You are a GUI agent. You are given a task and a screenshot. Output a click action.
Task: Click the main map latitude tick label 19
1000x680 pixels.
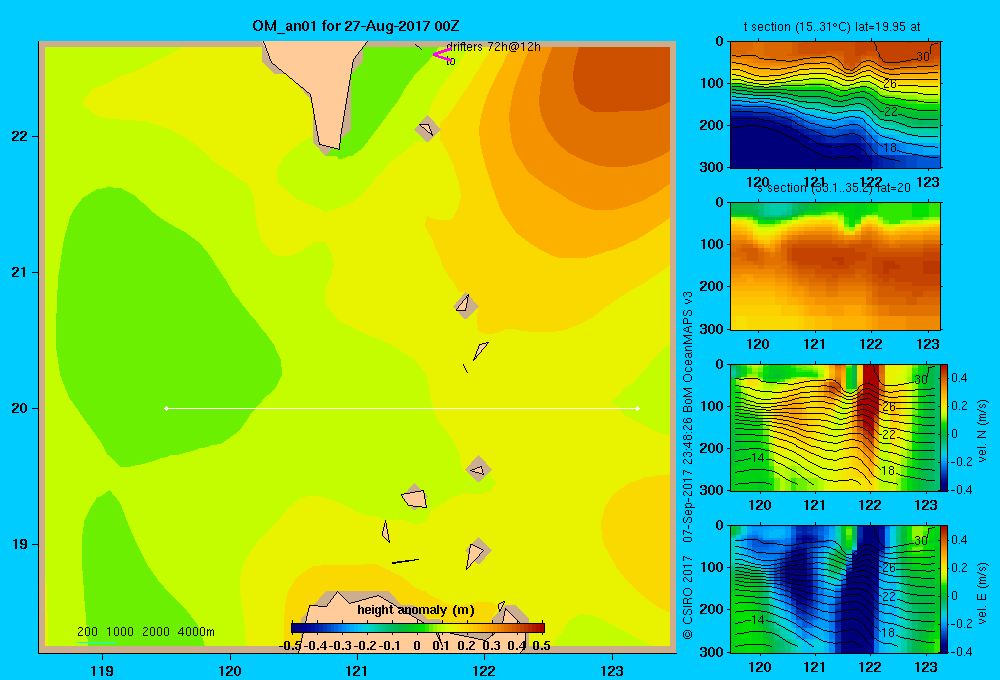pos(20,544)
